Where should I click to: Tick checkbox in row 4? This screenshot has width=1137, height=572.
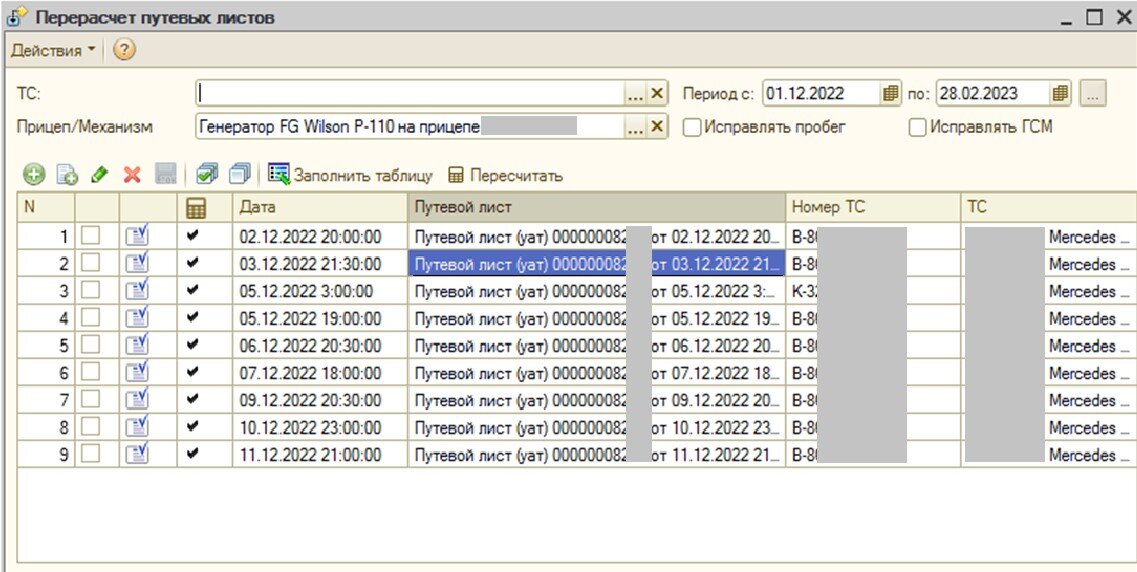point(90,318)
